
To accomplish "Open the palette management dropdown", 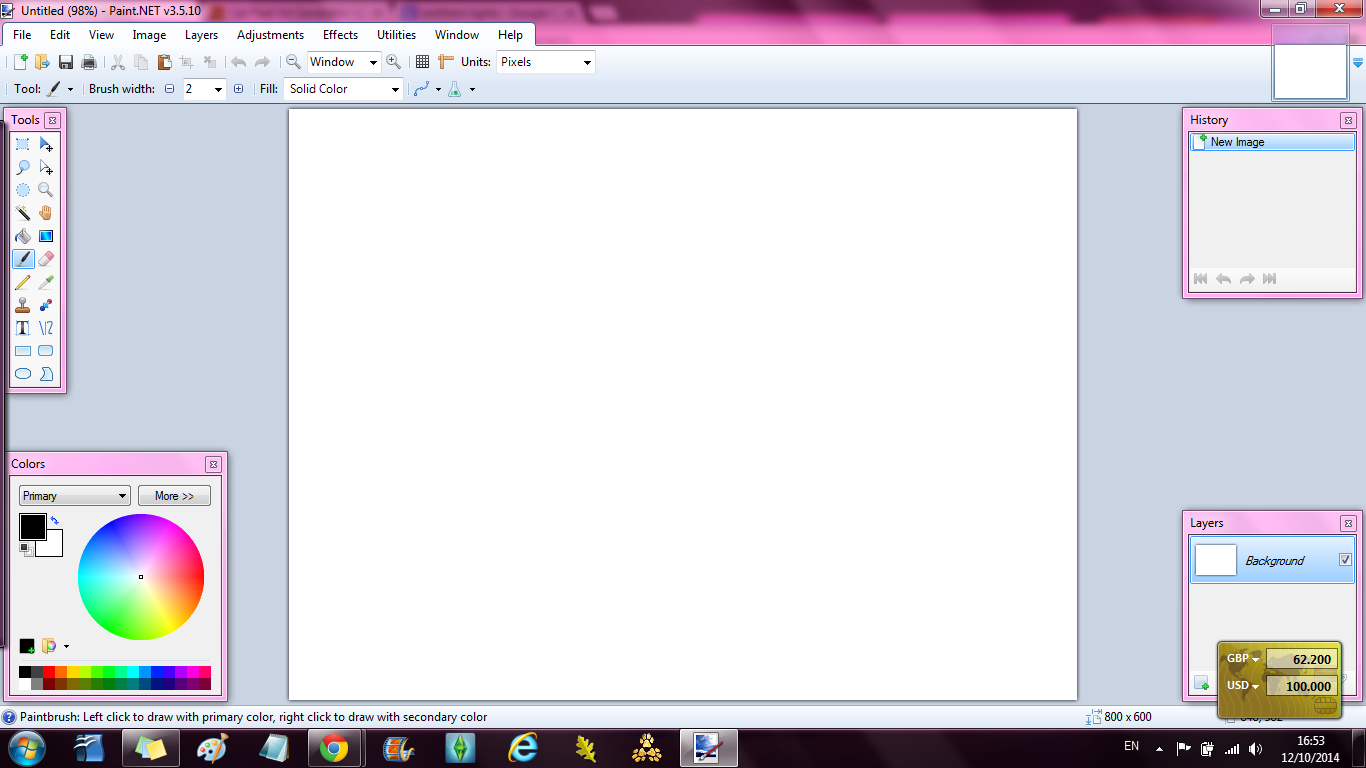I will tap(66, 647).
